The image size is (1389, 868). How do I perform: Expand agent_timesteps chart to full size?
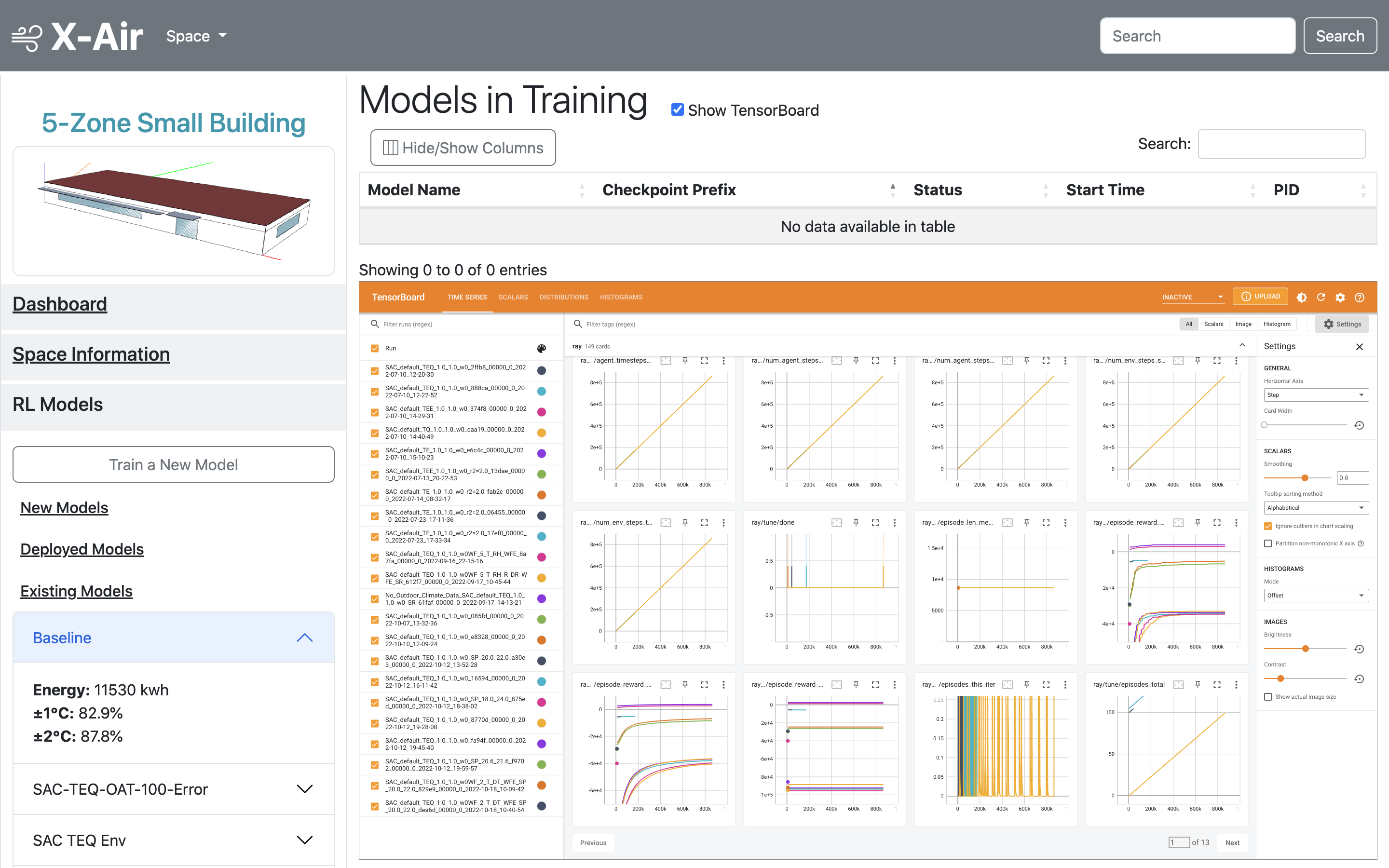pyautogui.click(x=704, y=361)
